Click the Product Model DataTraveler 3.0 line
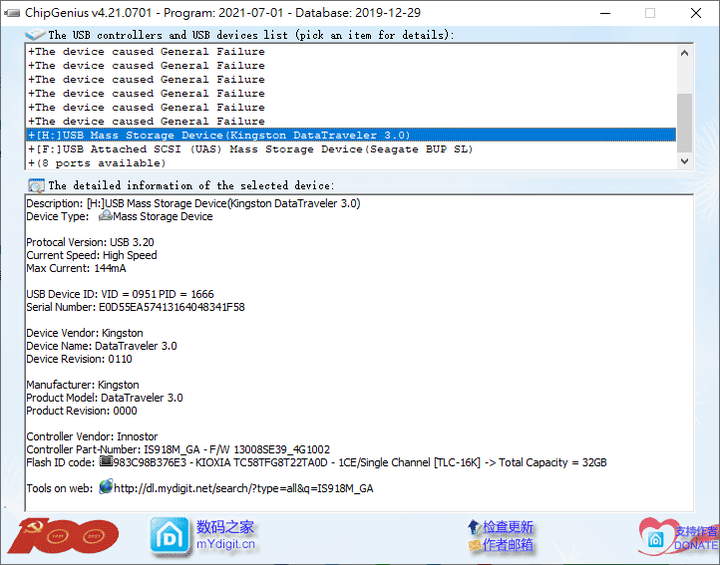720x565 pixels. pyautogui.click(x=104, y=398)
